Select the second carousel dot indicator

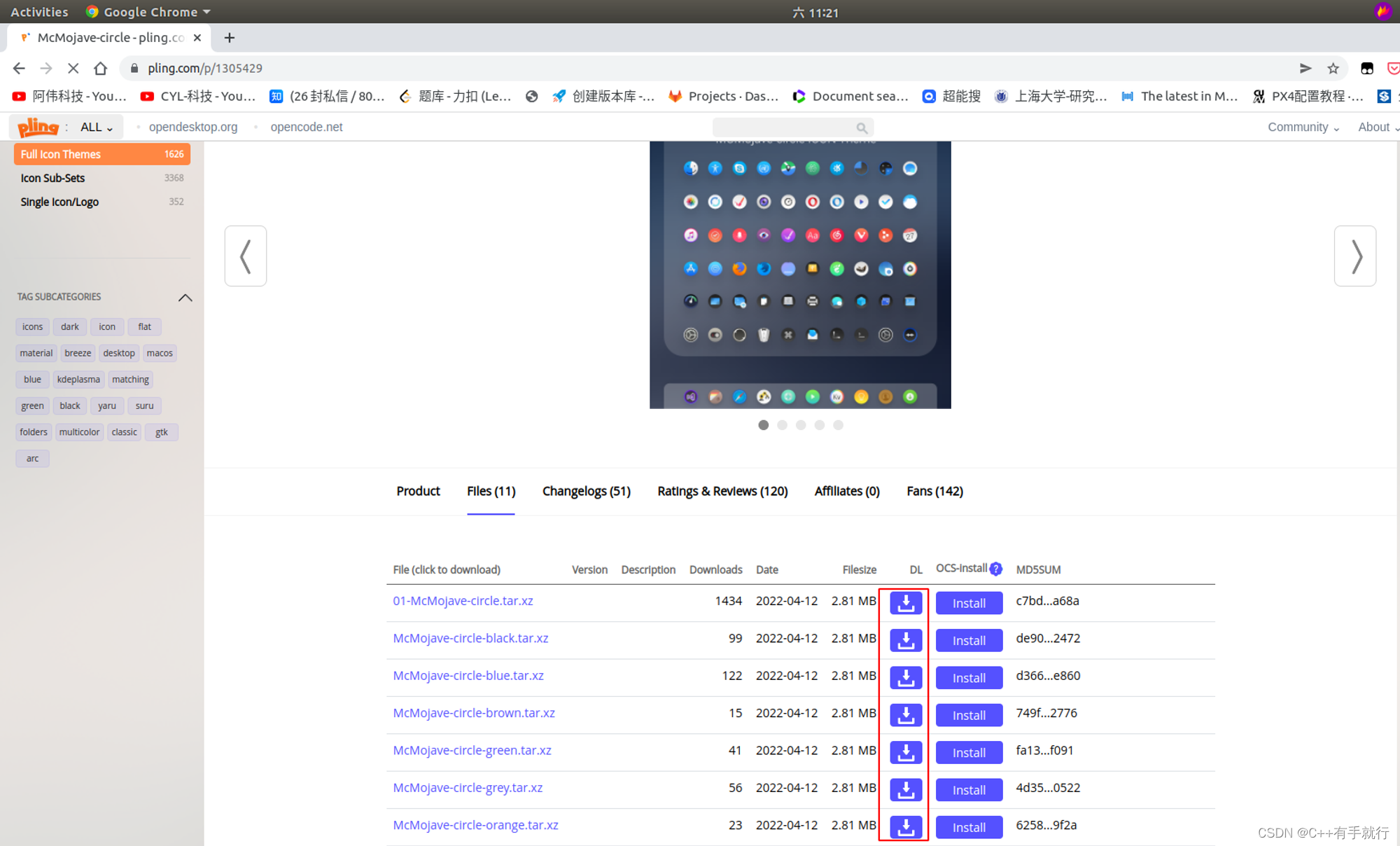pos(782,425)
